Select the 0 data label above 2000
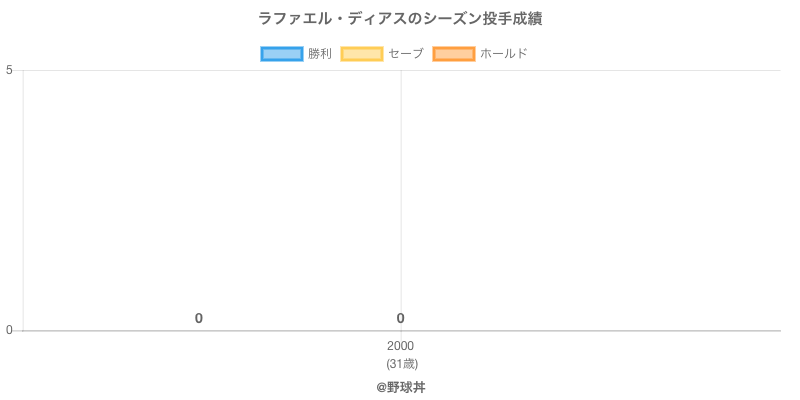Viewport: 800px width, 400px height. tap(400, 319)
